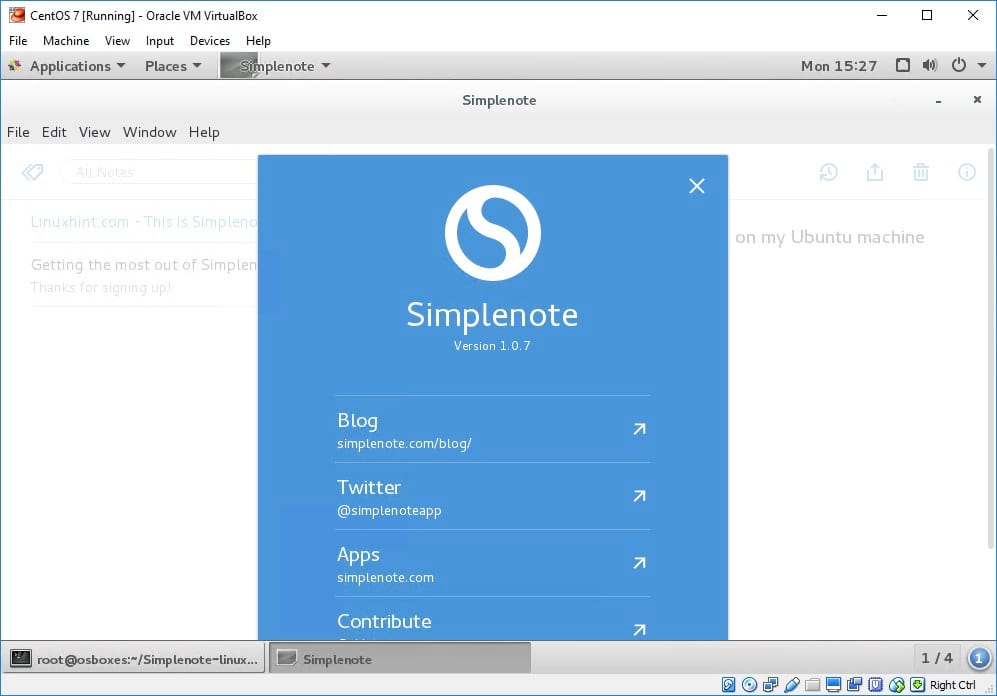997x696 pixels.
Task: Click the hard disk indicator in VirtualBox status bar
Action: point(729,685)
